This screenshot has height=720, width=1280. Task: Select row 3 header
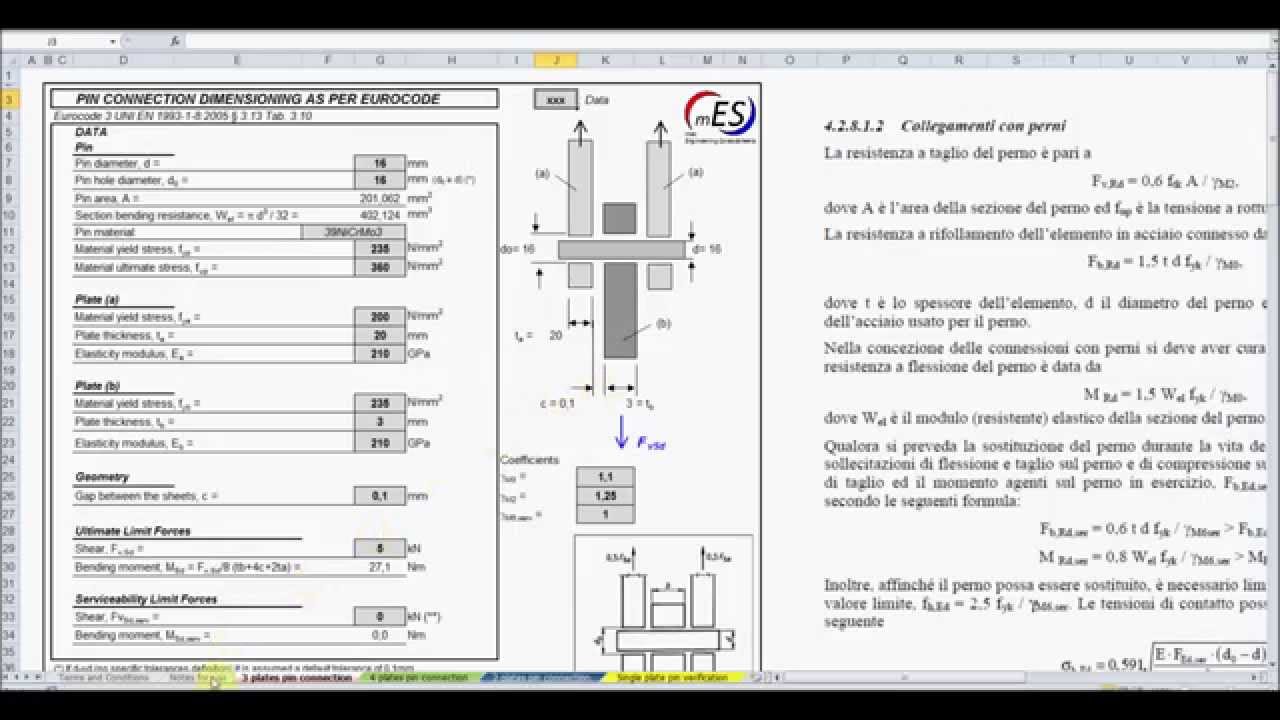tap(9, 100)
